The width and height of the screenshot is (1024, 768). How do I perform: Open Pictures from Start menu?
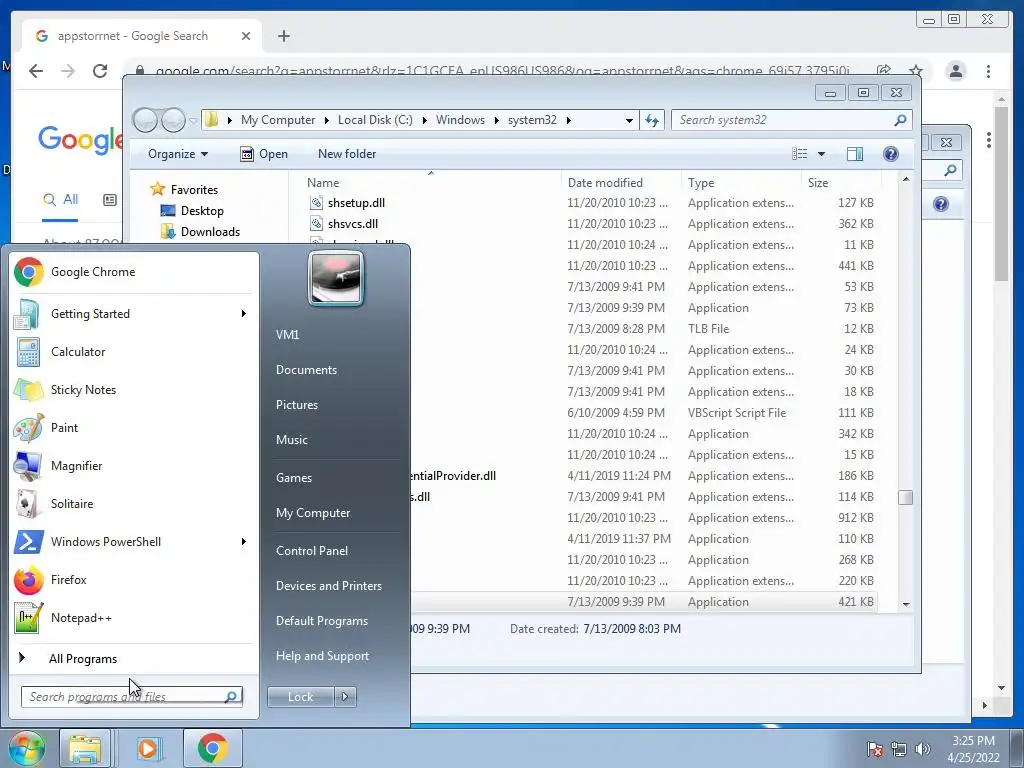point(296,405)
